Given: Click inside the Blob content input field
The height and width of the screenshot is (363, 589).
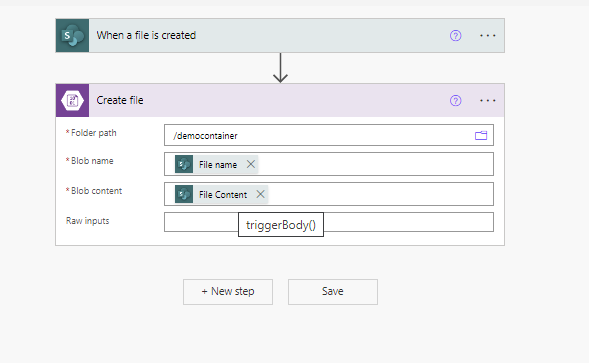Looking at the screenshot, I should 329,194.
